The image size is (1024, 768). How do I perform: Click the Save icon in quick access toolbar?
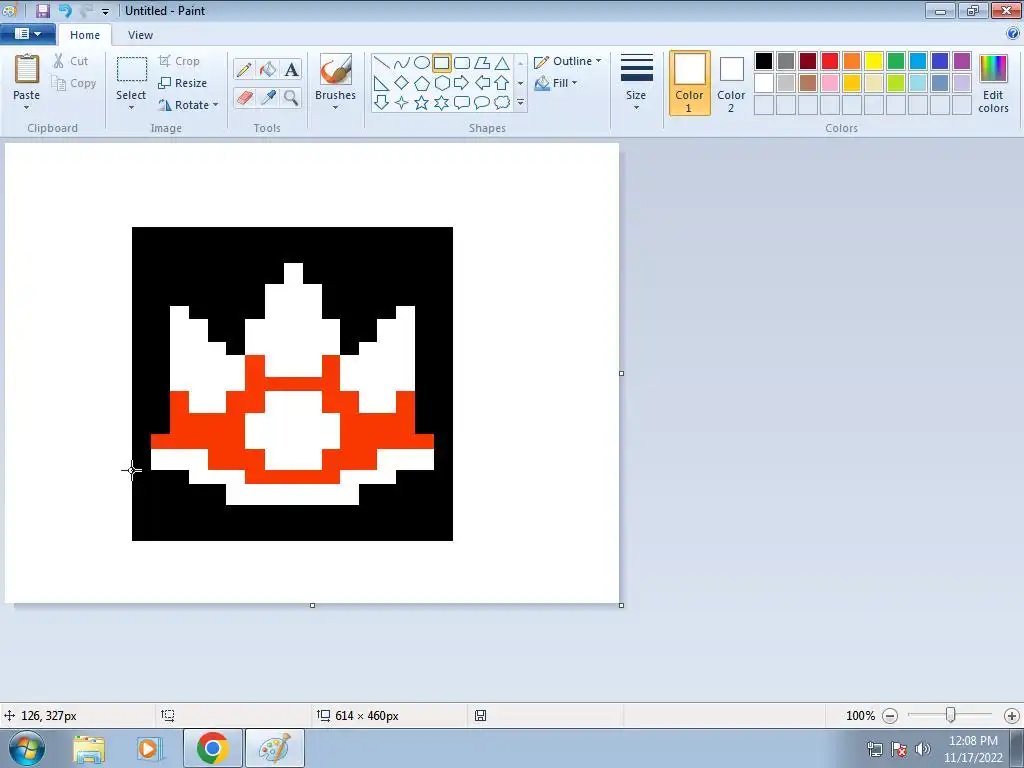[x=42, y=10]
